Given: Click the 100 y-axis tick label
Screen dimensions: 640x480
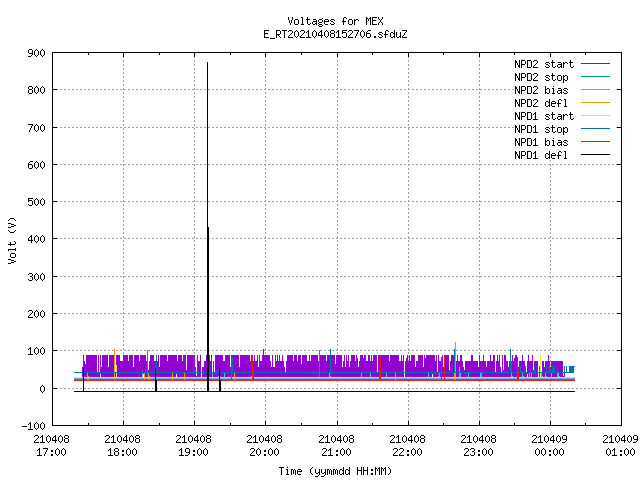Looking at the screenshot, I should [36, 351].
